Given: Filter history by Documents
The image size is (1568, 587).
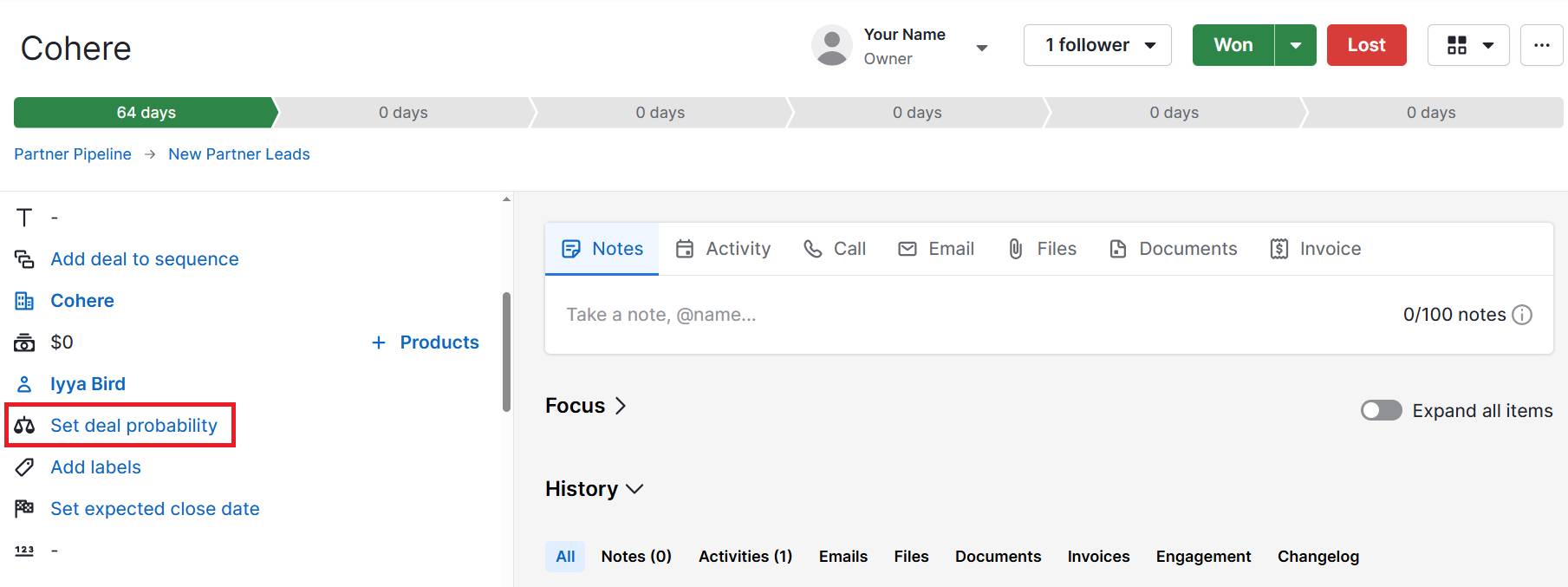Looking at the screenshot, I should [x=998, y=557].
